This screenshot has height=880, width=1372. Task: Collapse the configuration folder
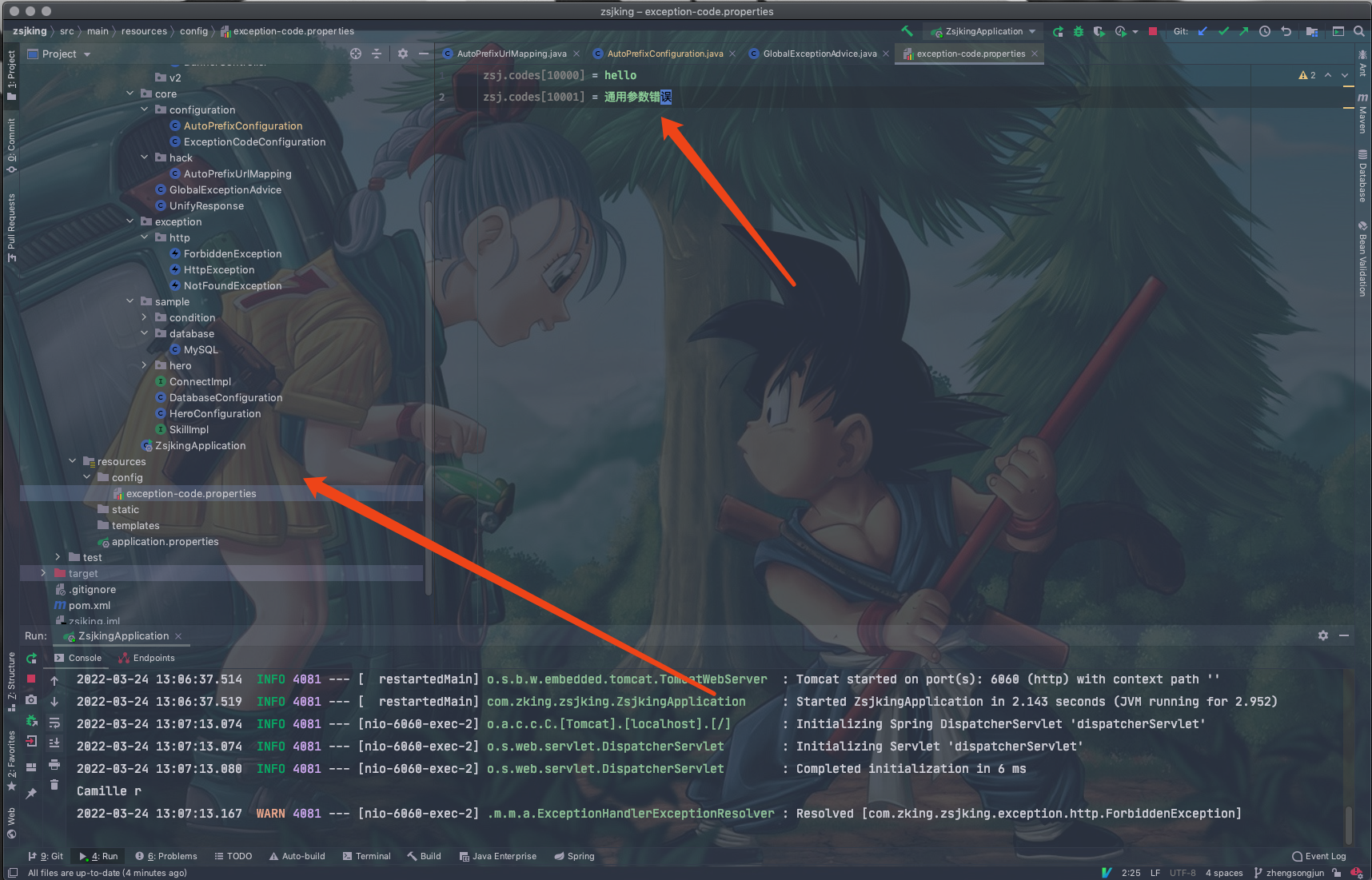145,110
